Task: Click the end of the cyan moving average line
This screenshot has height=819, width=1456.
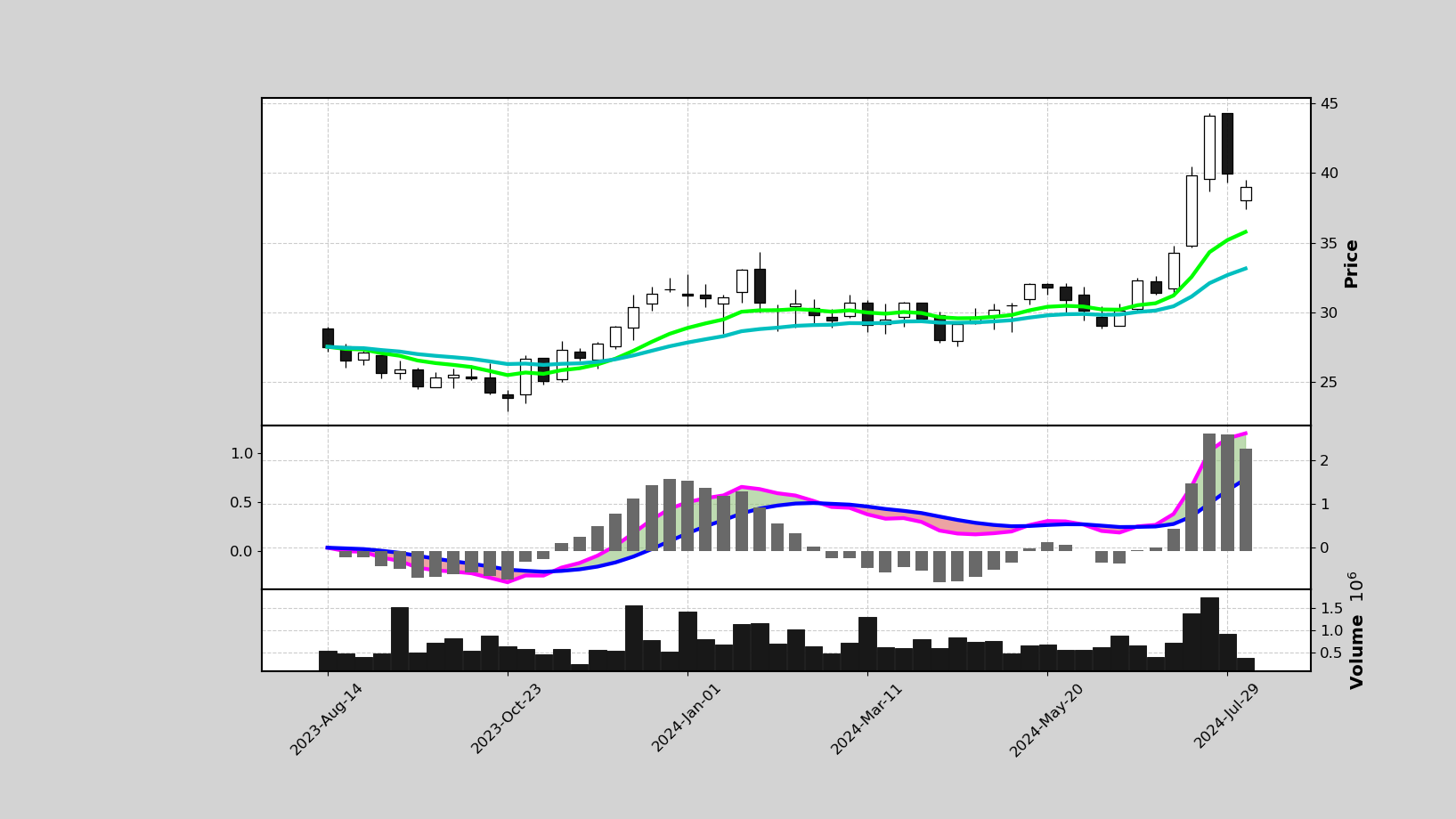Action: tap(1245, 268)
